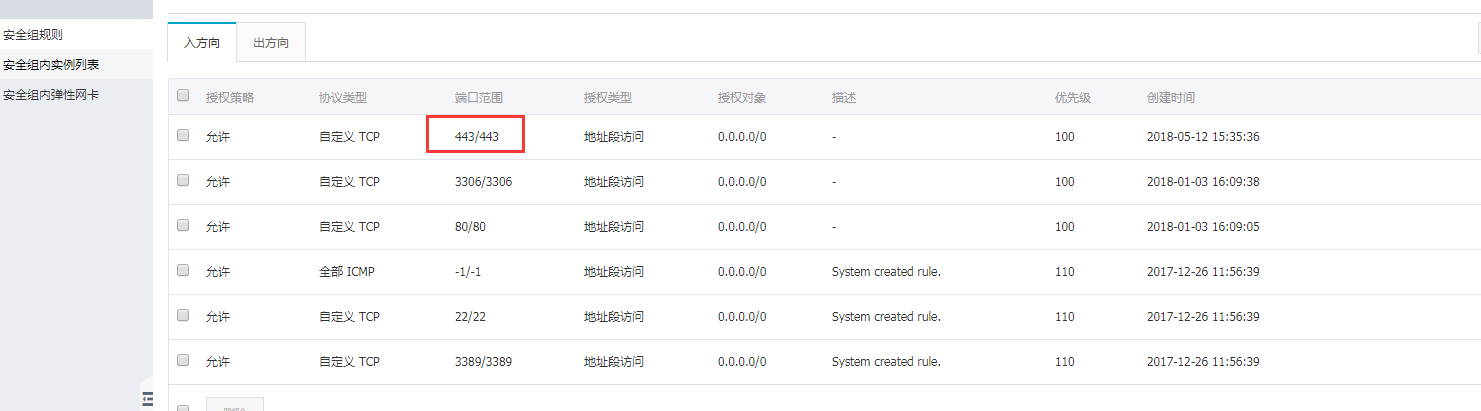Click the 创建时间 column header
The width and height of the screenshot is (1481, 411).
(x=1171, y=98)
